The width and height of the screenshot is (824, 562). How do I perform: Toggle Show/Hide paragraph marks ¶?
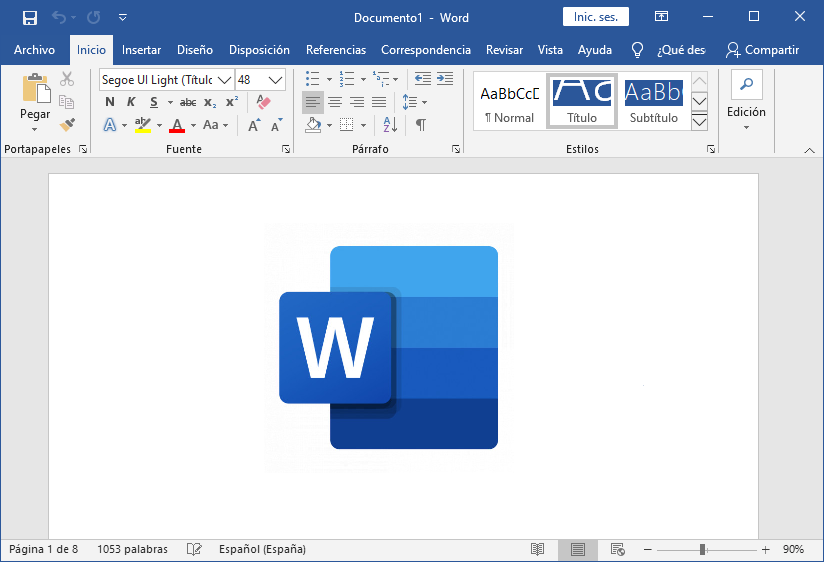click(420, 125)
